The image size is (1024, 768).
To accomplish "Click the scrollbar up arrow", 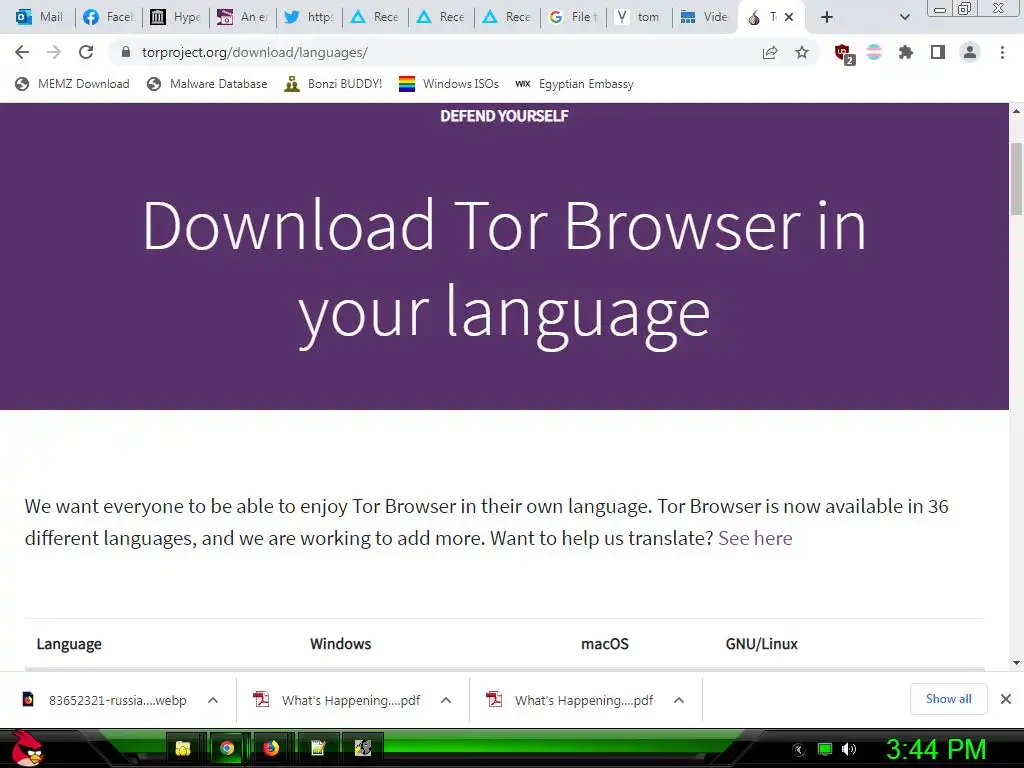I will coord(1016,111).
